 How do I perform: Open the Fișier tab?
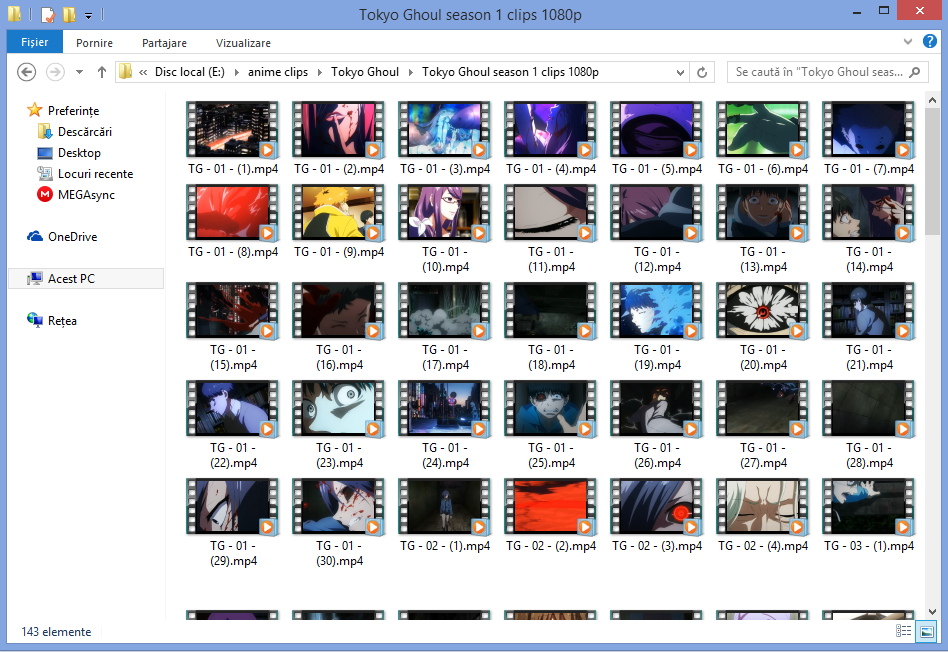[x=34, y=42]
